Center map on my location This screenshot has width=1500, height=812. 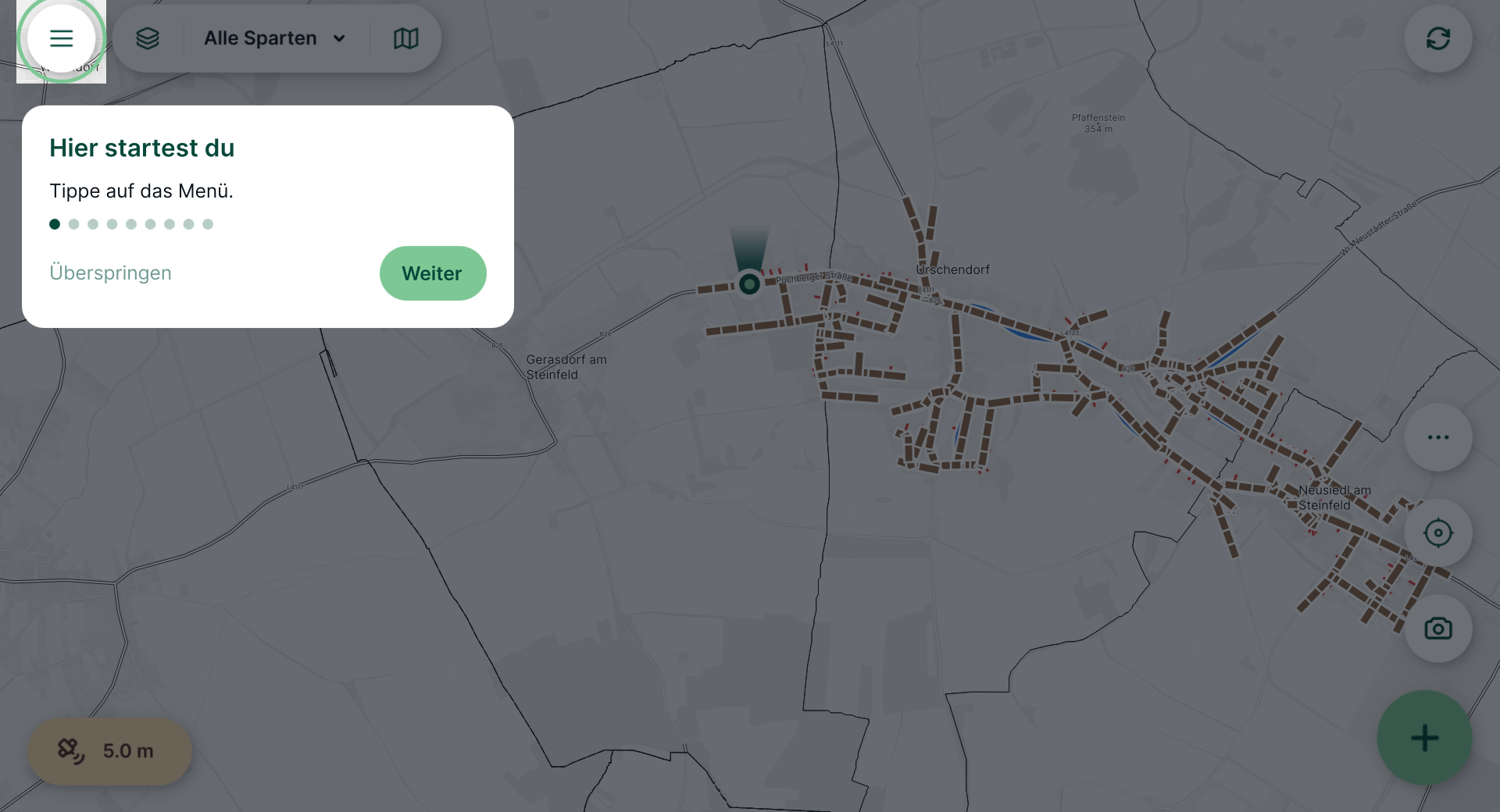(x=1438, y=533)
